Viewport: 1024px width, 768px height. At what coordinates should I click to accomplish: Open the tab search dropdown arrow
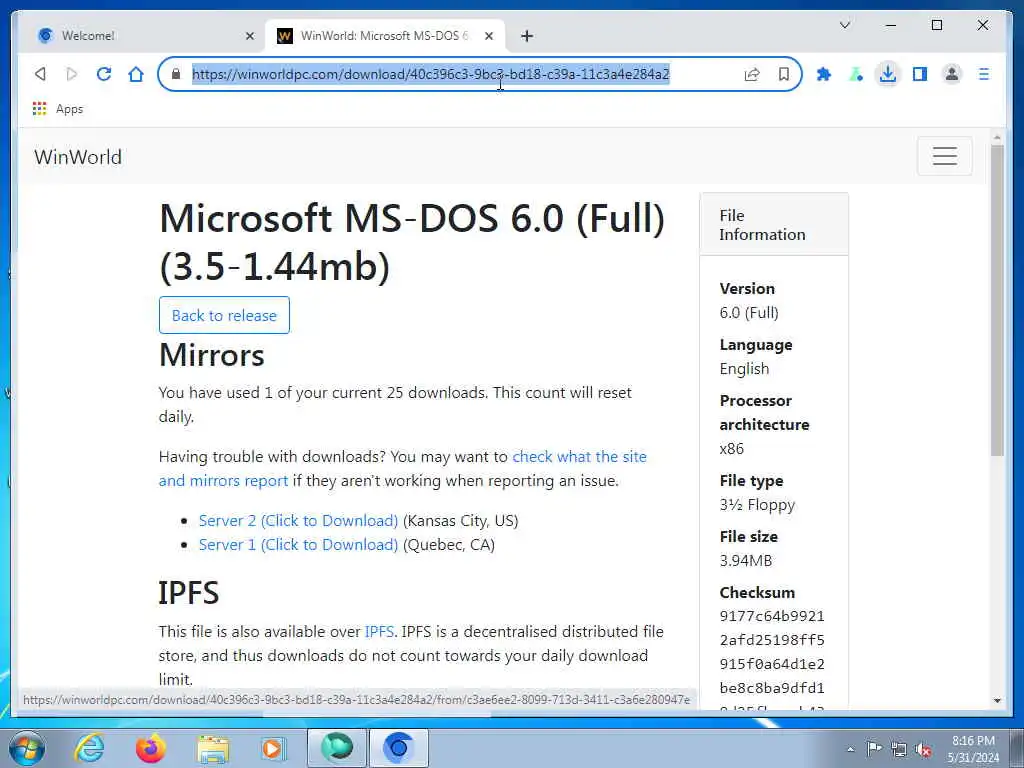tap(844, 25)
